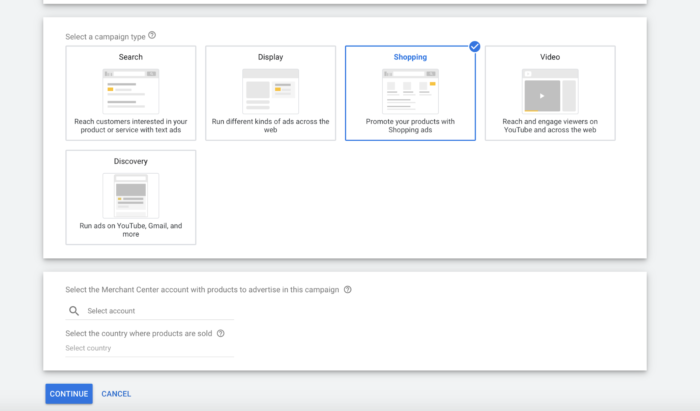Click help icon next to campaign type
The image size is (700, 411).
tap(152, 35)
